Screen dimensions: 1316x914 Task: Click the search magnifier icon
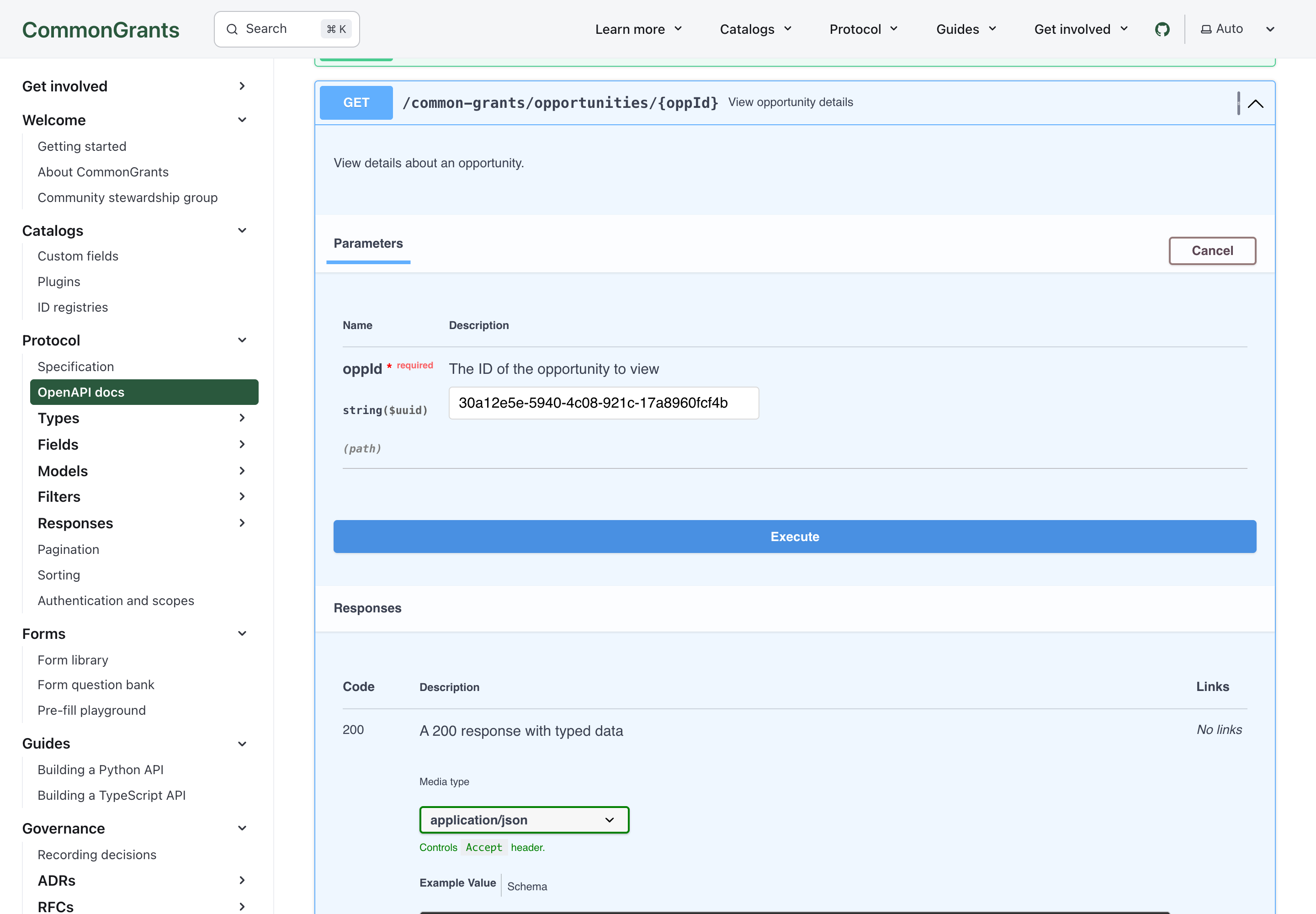pos(232,29)
